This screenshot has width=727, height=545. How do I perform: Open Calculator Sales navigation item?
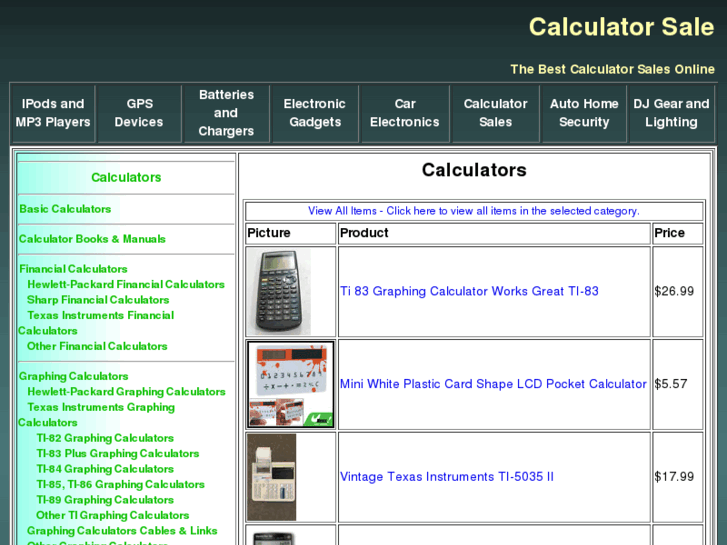495,113
